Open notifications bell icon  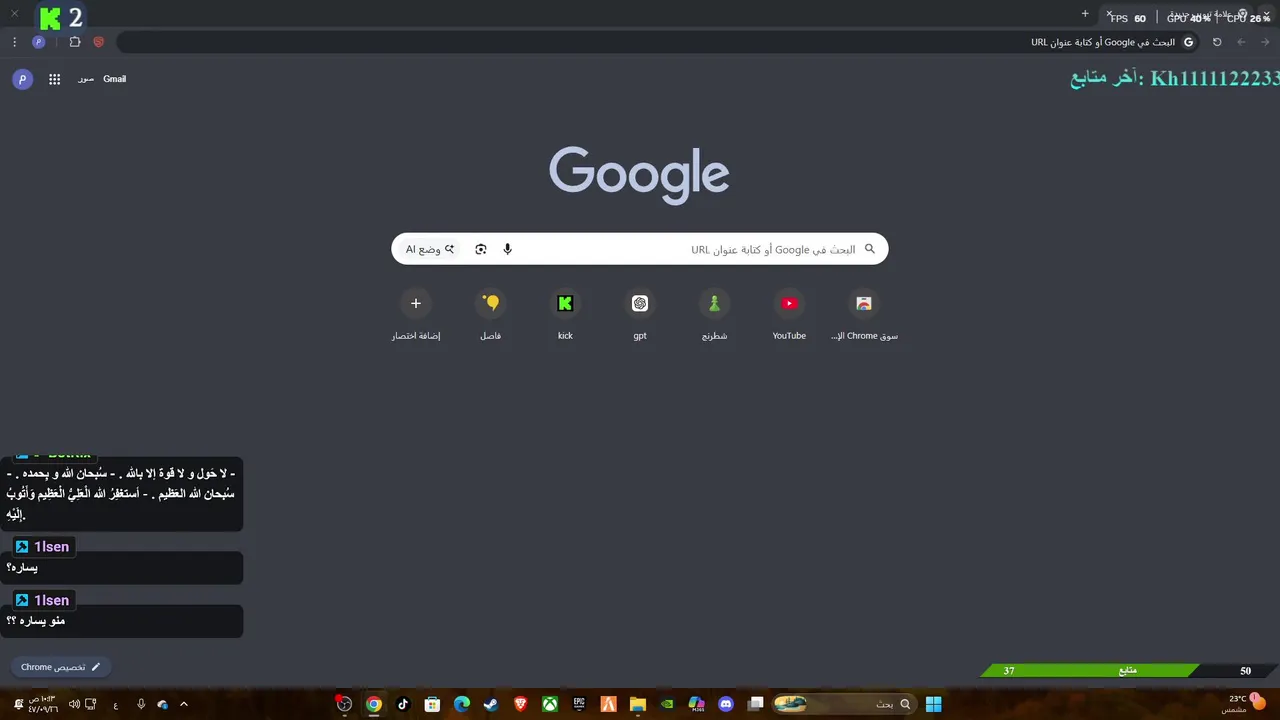[18, 704]
